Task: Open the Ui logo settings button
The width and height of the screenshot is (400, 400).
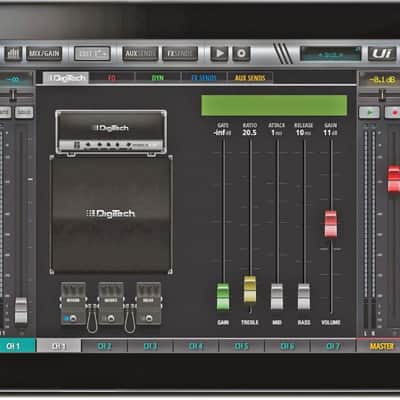Action: point(382,54)
